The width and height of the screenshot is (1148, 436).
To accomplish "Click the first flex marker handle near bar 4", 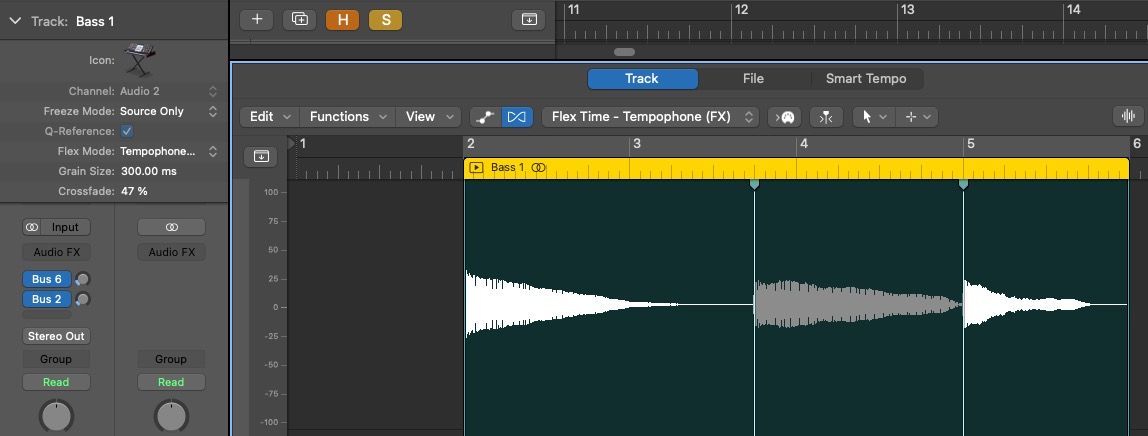I will (754, 185).
